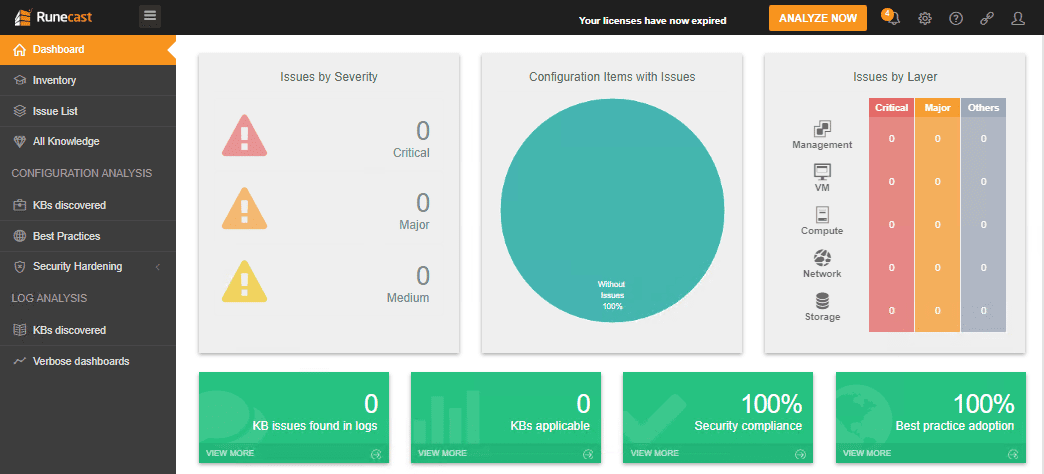
Task: Toggle the sidebar with hamburger button
Action: [150, 15]
